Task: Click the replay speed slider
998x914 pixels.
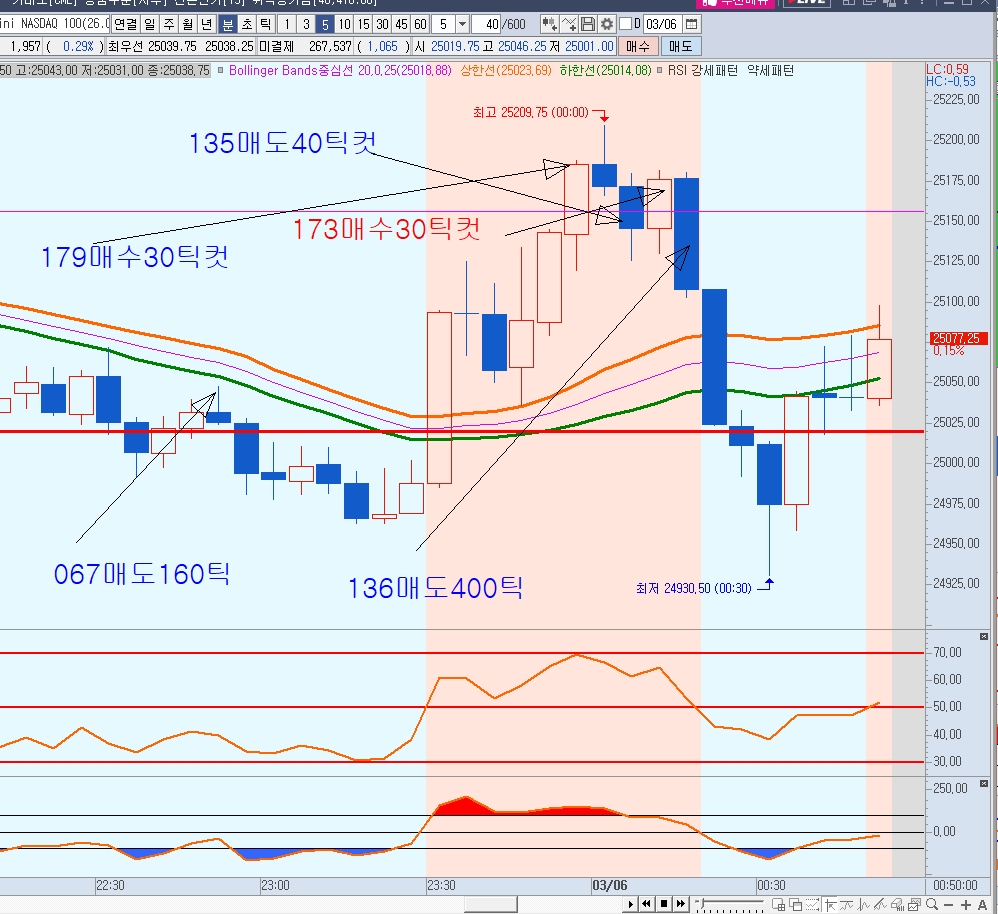Action: point(730,904)
